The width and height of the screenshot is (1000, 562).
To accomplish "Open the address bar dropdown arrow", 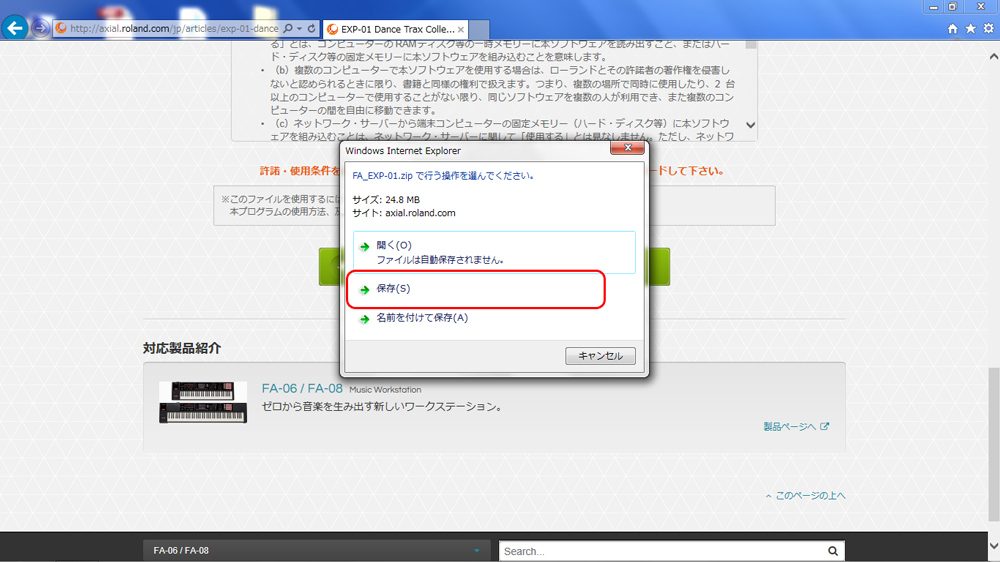I will [x=299, y=29].
